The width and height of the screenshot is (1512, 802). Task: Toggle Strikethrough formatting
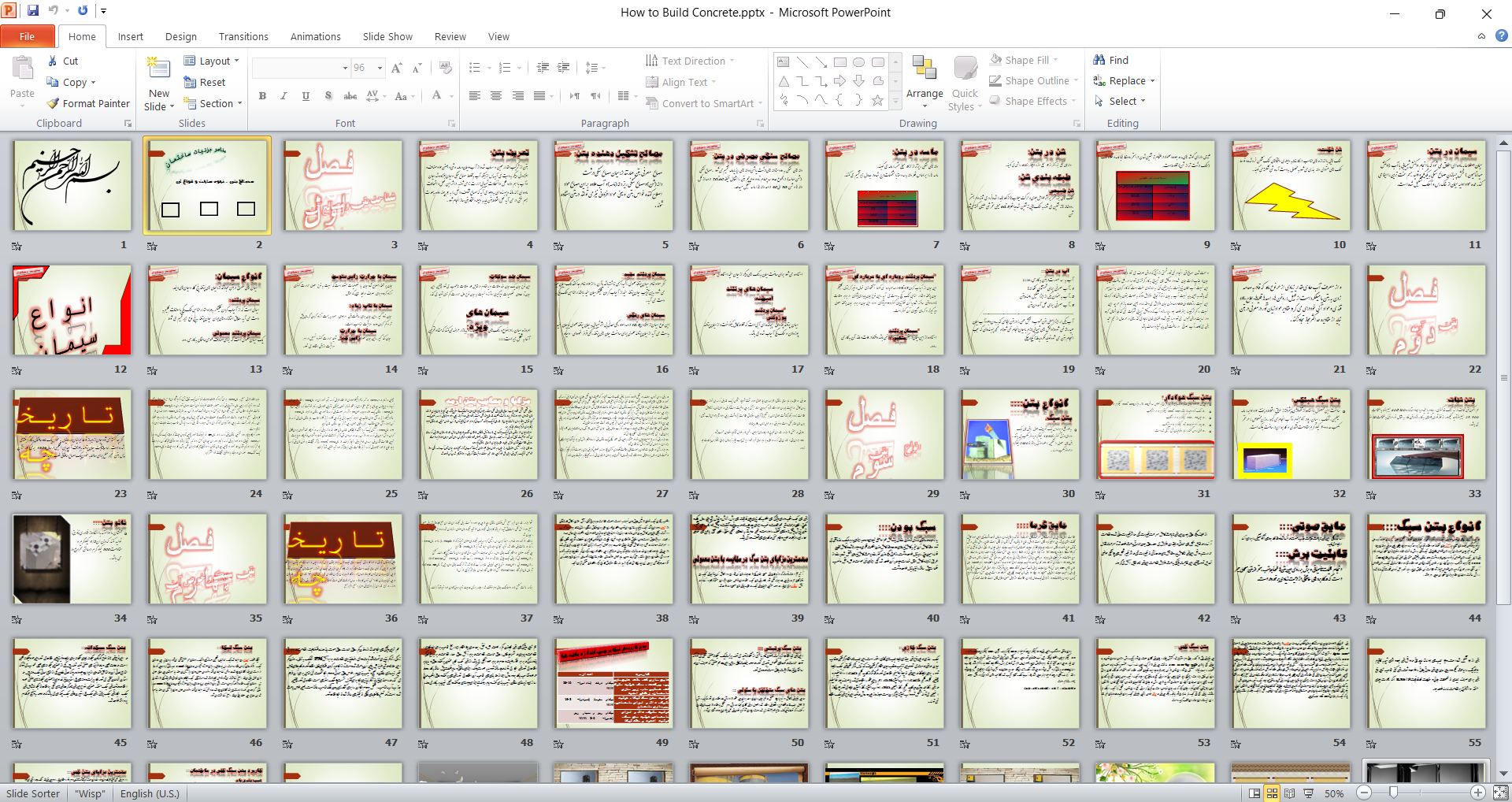tap(350, 96)
